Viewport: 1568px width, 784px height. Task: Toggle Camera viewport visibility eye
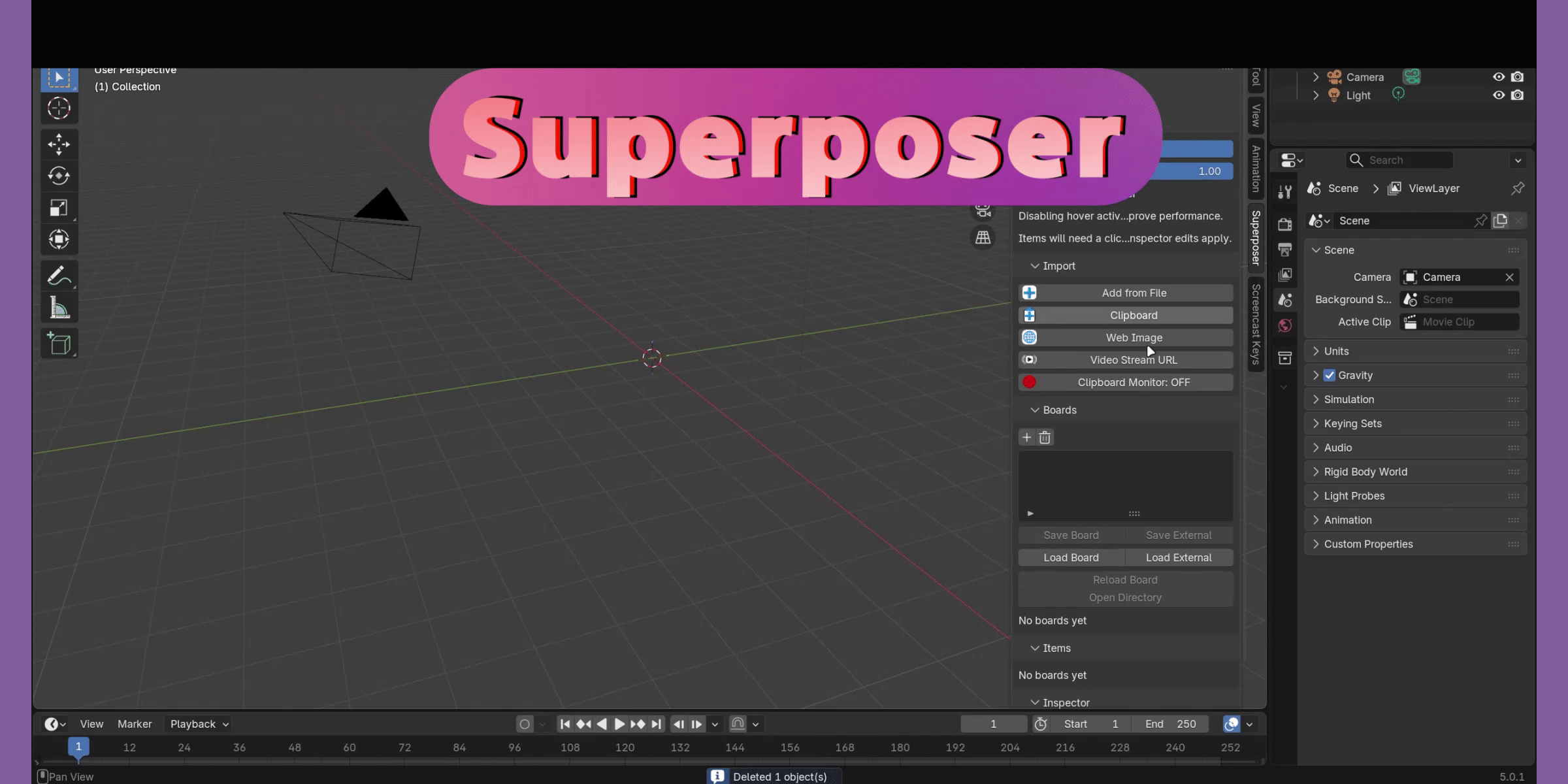pos(1499,77)
